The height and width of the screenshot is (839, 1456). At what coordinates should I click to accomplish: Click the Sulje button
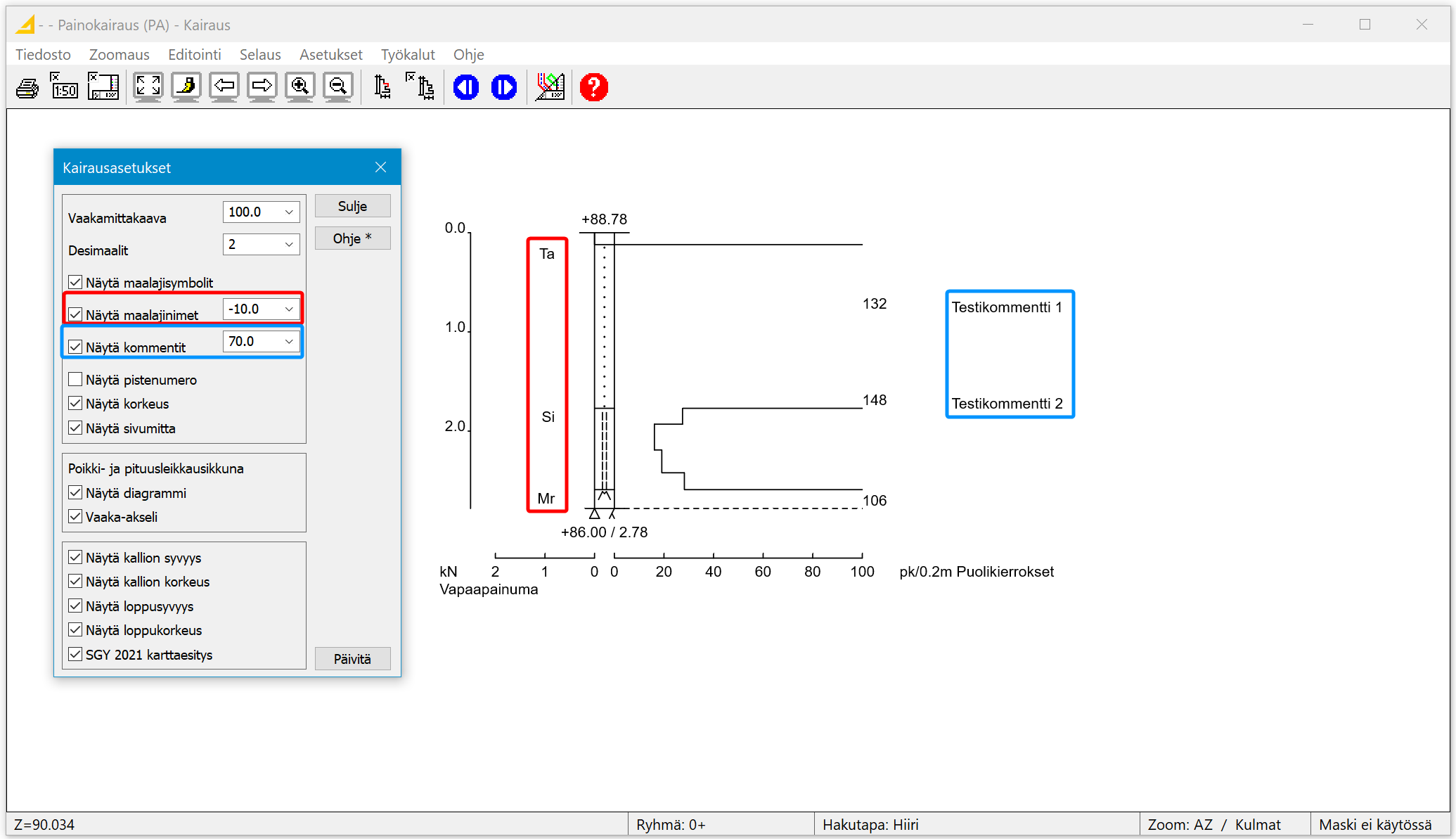coord(352,206)
